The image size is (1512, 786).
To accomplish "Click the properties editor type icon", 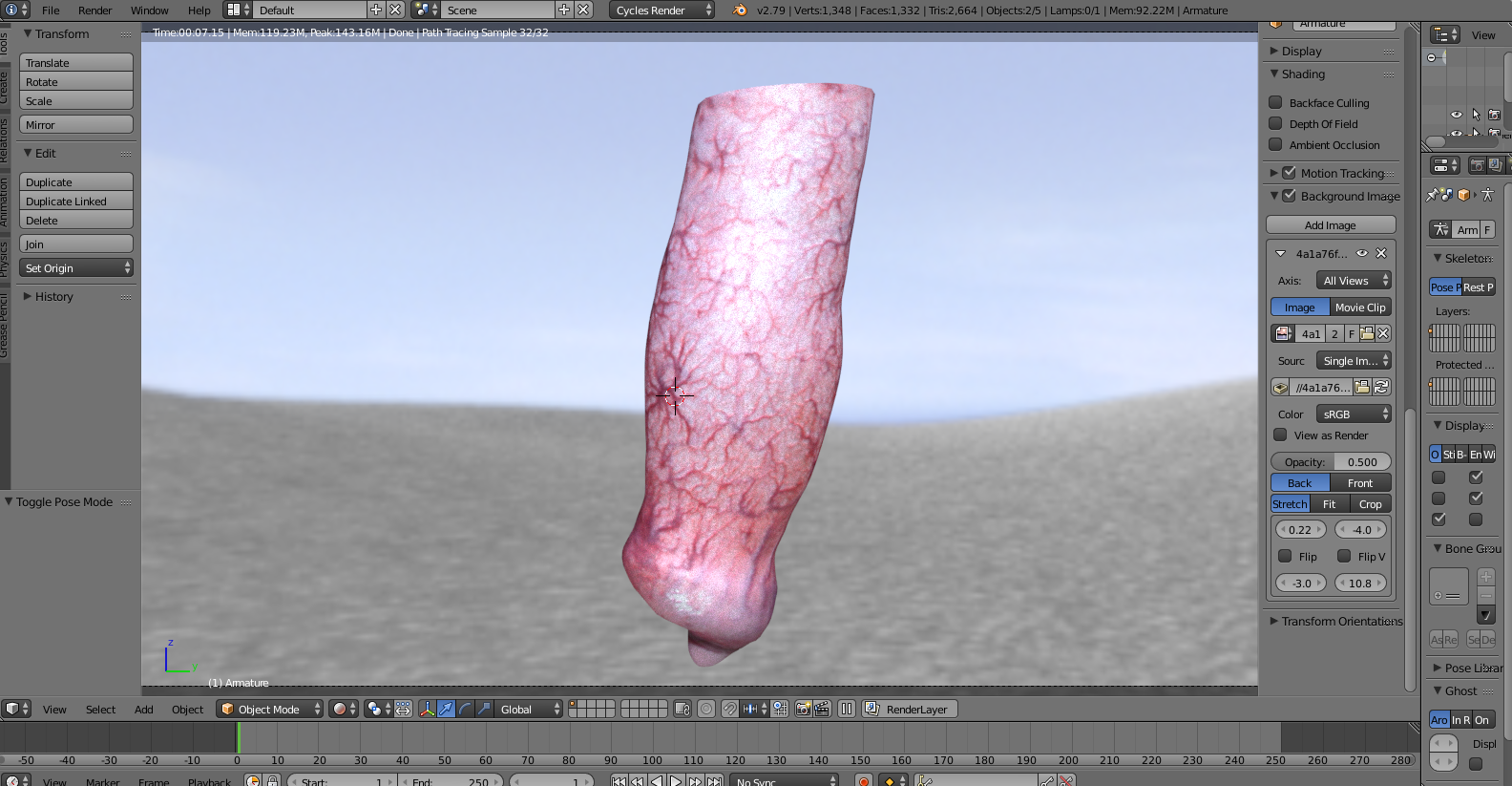I will (x=1445, y=165).
